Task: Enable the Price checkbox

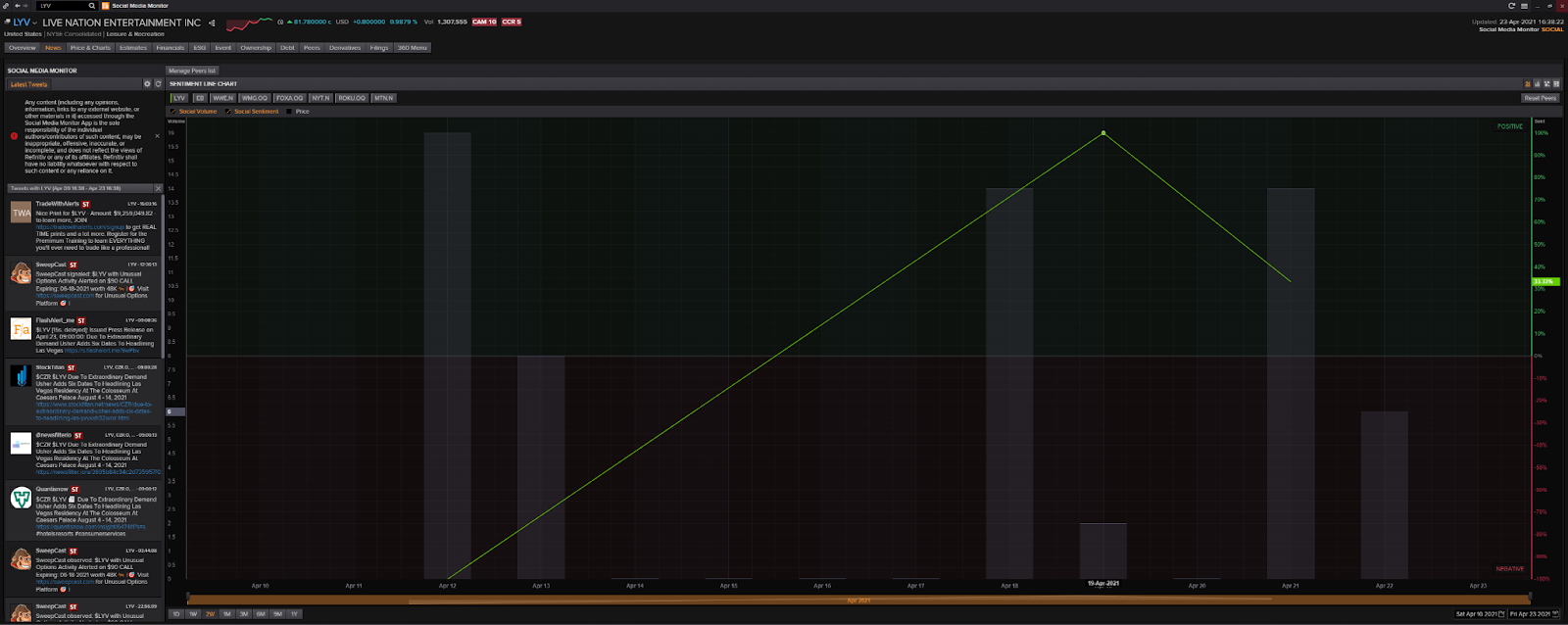Action: point(289,112)
